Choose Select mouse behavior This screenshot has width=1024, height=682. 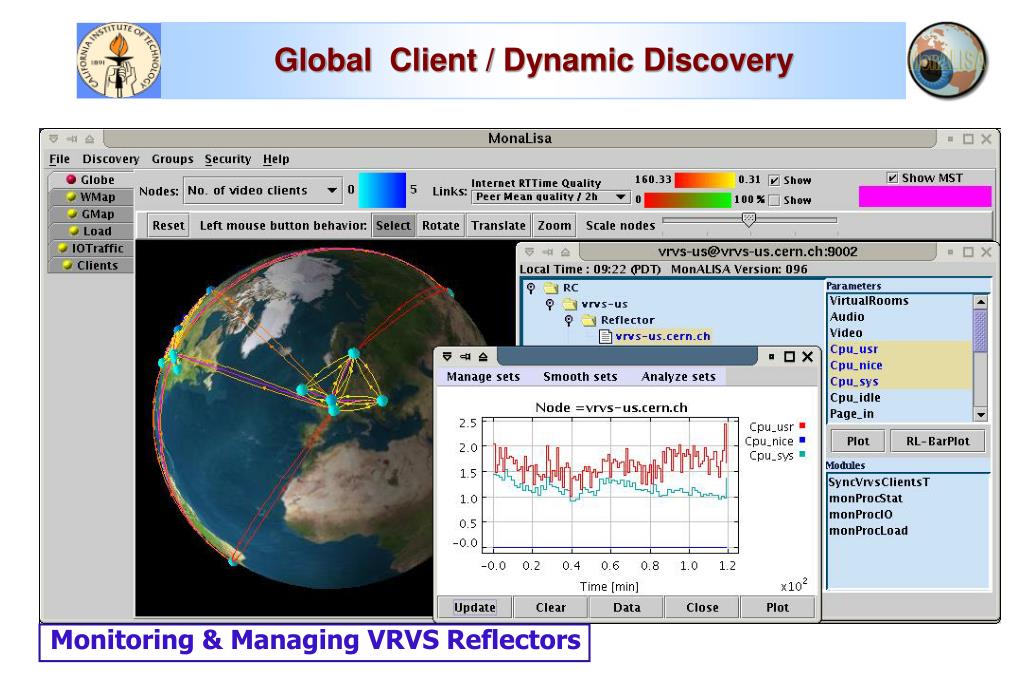click(x=393, y=225)
